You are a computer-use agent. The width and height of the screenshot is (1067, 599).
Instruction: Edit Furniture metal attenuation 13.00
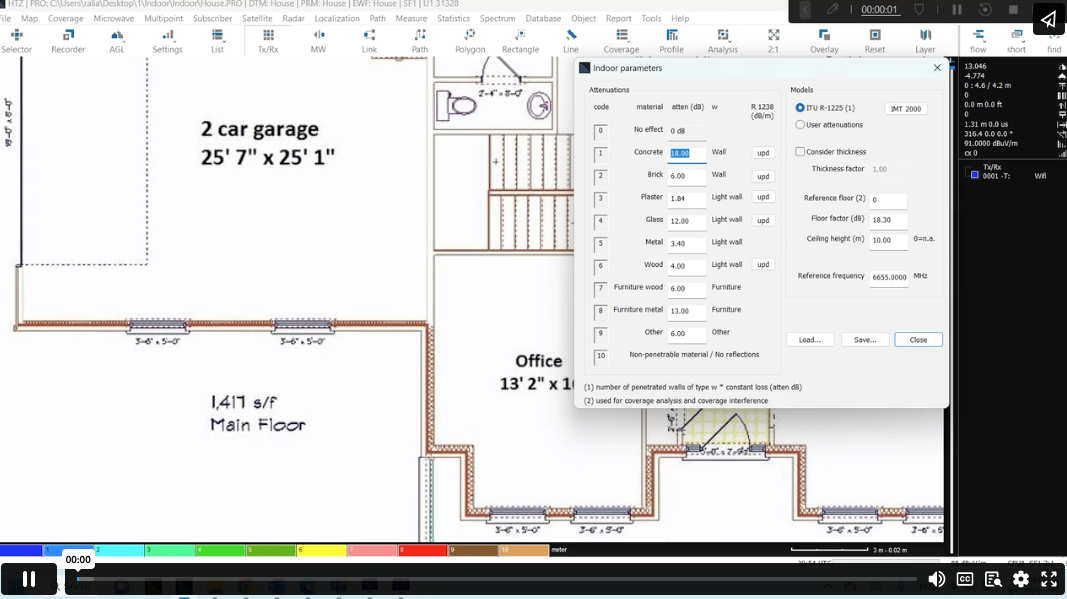pos(687,310)
